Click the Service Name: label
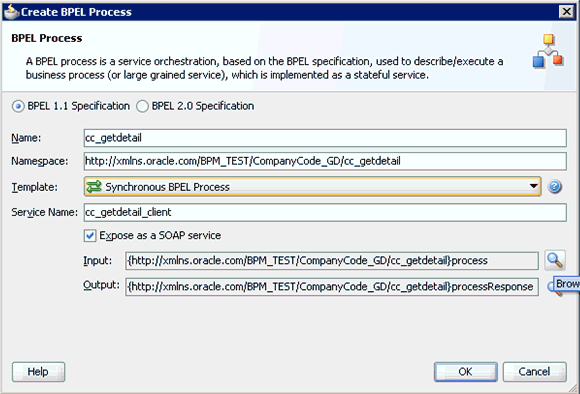Screen dimensions: 580x394 click(44, 212)
